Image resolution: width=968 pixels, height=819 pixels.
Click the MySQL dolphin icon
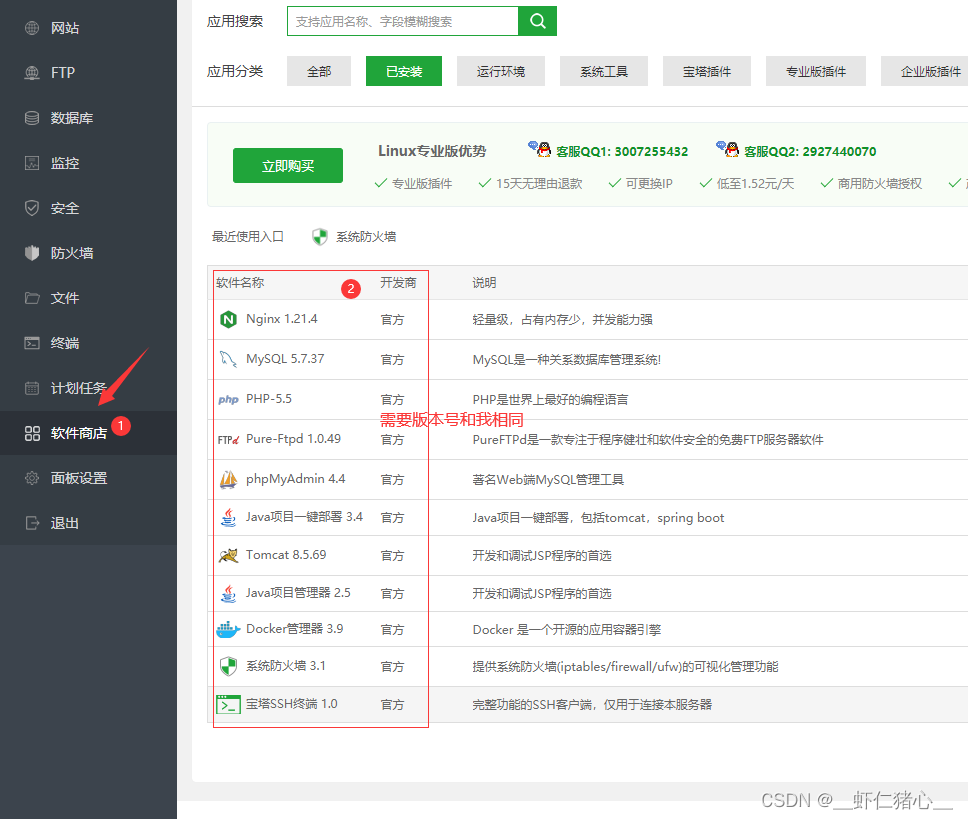(228, 359)
